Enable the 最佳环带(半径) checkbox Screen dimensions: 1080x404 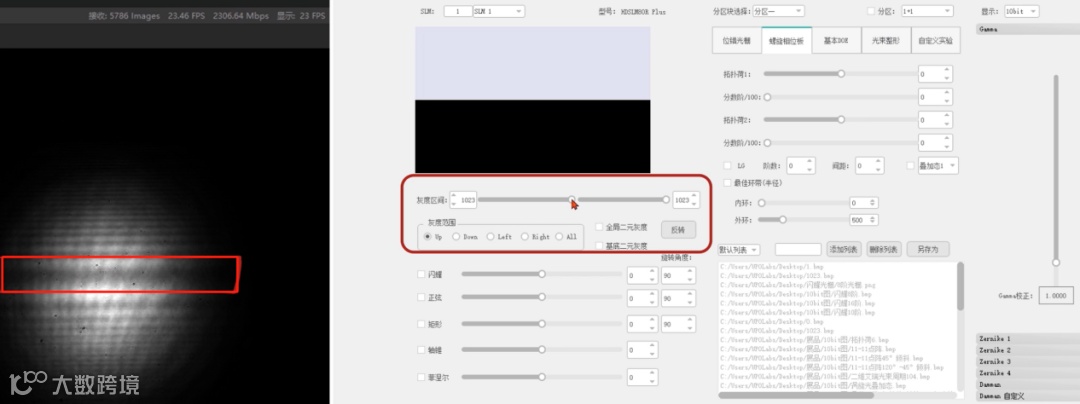coord(727,183)
